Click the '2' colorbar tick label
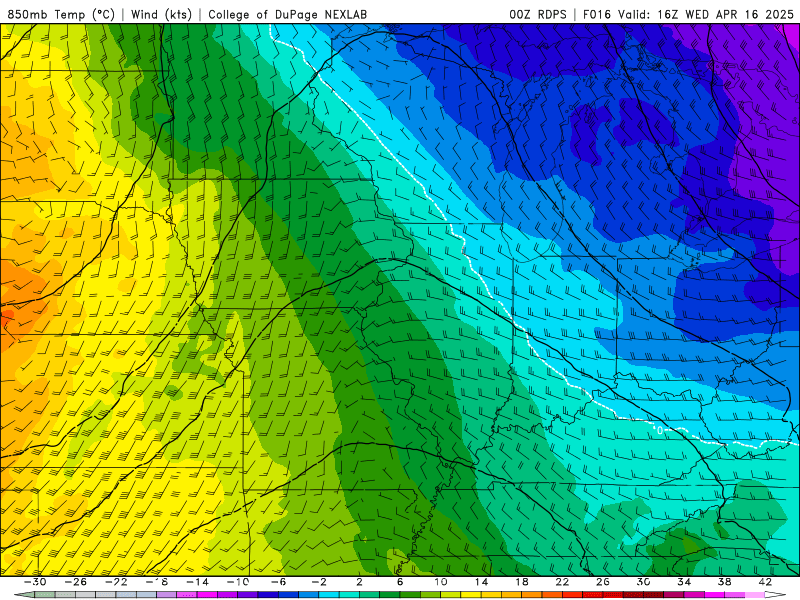Image resolution: width=800 pixels, height=600 pixels. click(359, 582)
